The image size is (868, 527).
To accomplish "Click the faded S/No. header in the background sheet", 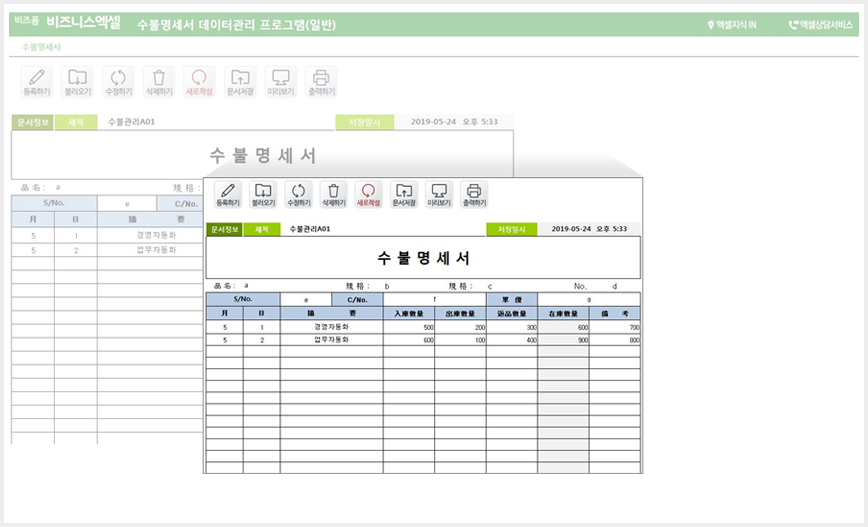I will (x=54, y=203).
